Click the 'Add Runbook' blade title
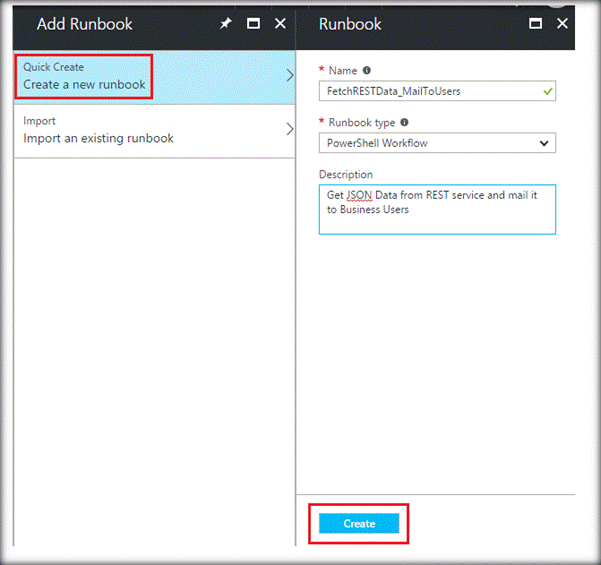Screen dimensions: 601x565 [84, 24]
